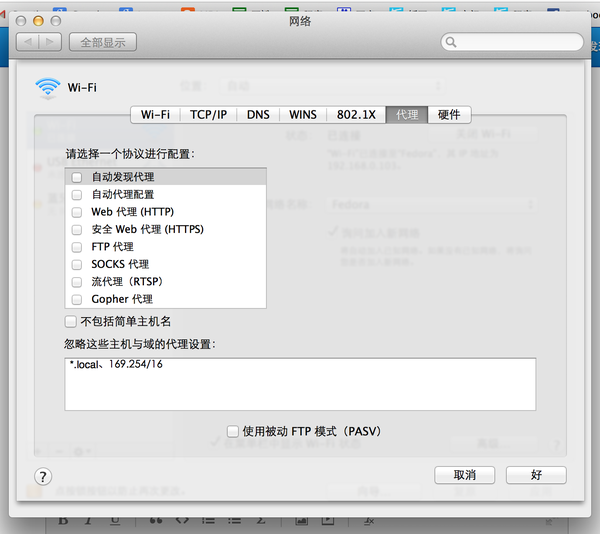Select the 802.1X tab

(356, 115)
